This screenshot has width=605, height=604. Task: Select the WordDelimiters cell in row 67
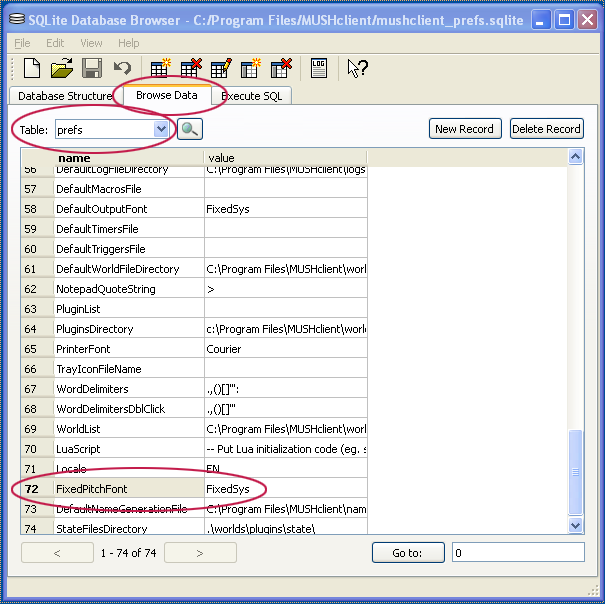[129, 389]
